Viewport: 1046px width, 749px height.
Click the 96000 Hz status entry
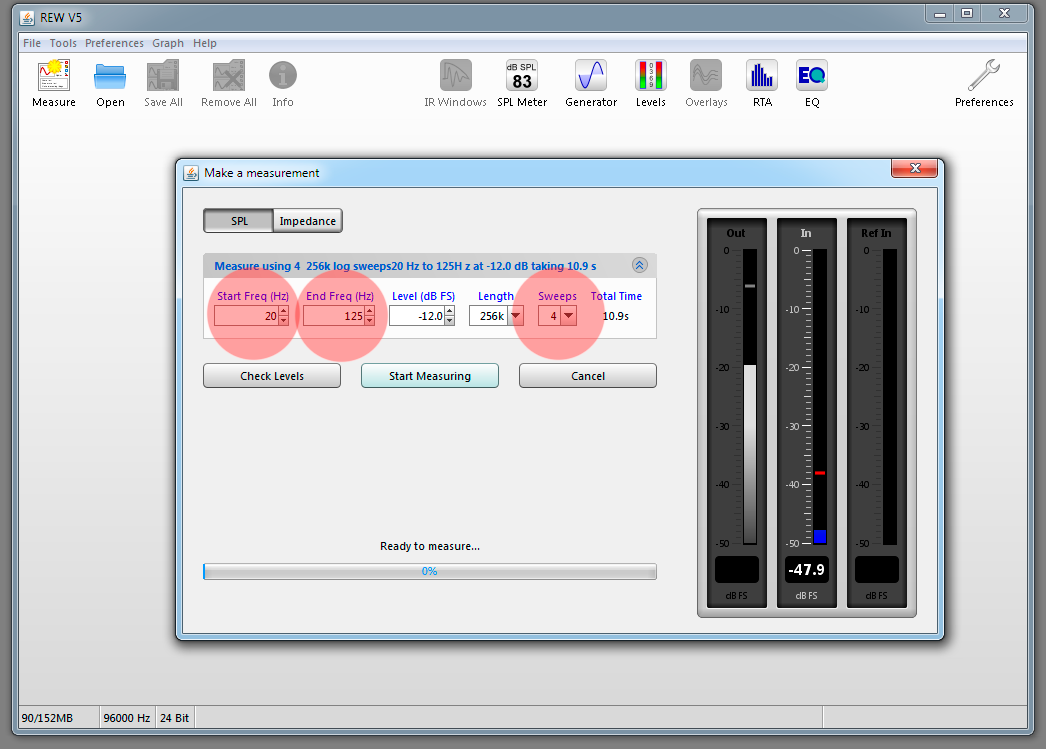(x=127, y=718)
